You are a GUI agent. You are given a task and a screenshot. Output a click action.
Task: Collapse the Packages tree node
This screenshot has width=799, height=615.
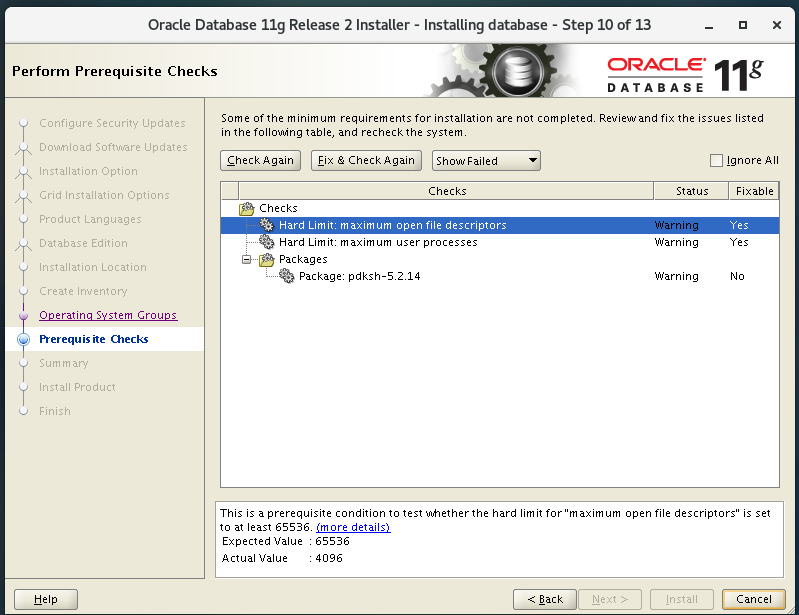247,259
